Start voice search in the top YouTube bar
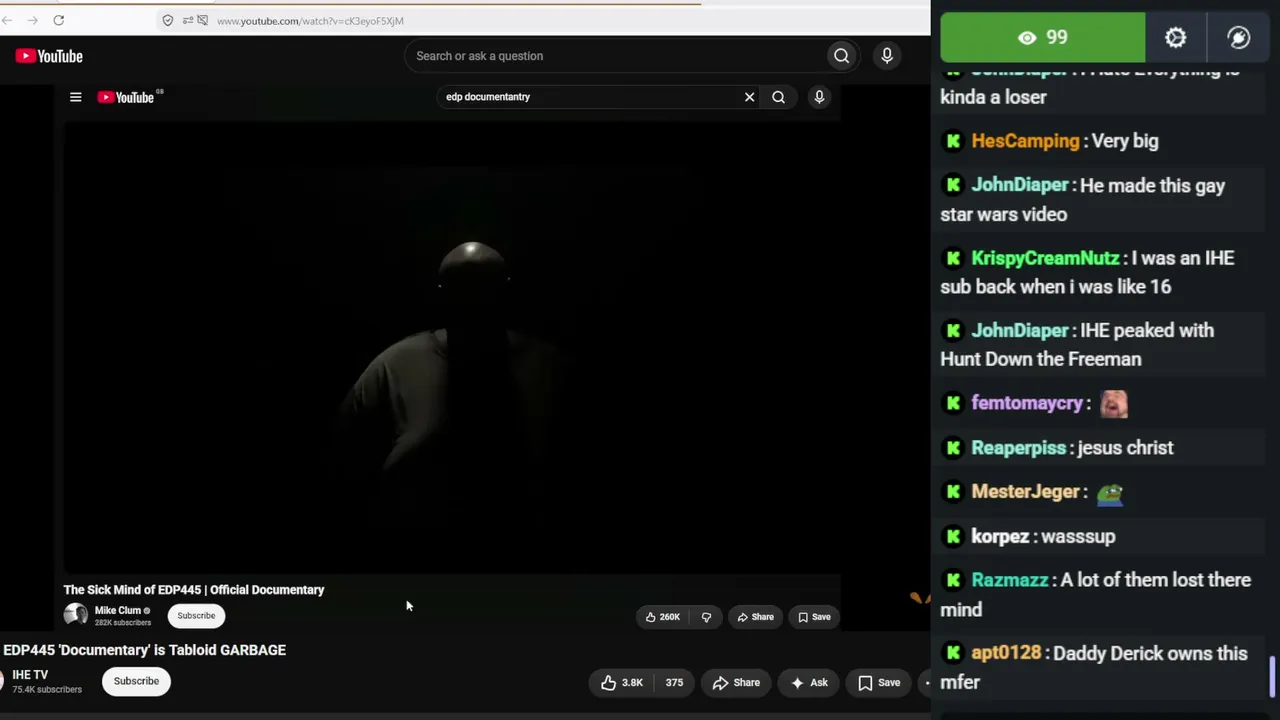Viewport: 1280px width, 720px height. (x=887, y=56)
